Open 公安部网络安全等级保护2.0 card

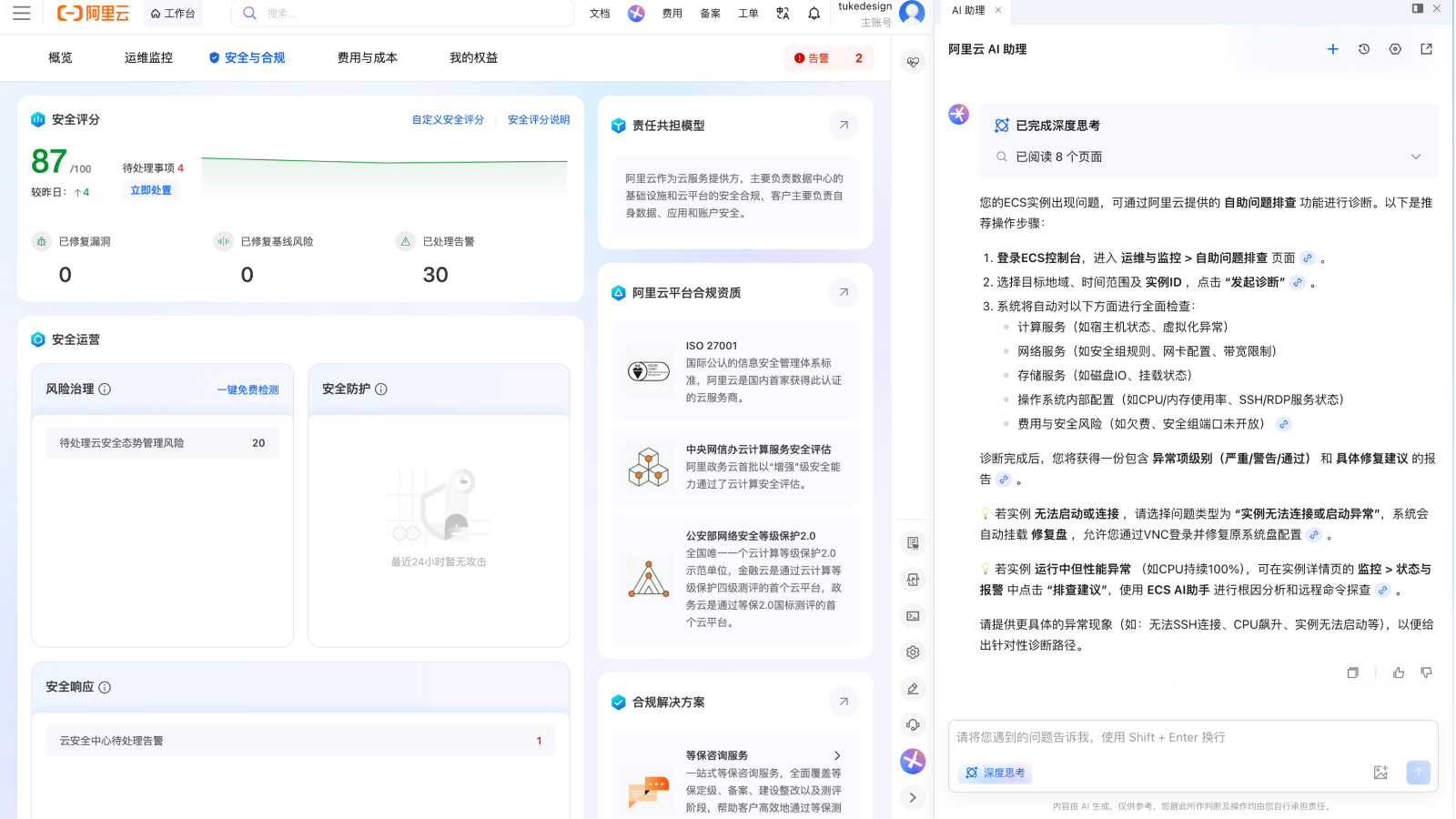(735, 579)
